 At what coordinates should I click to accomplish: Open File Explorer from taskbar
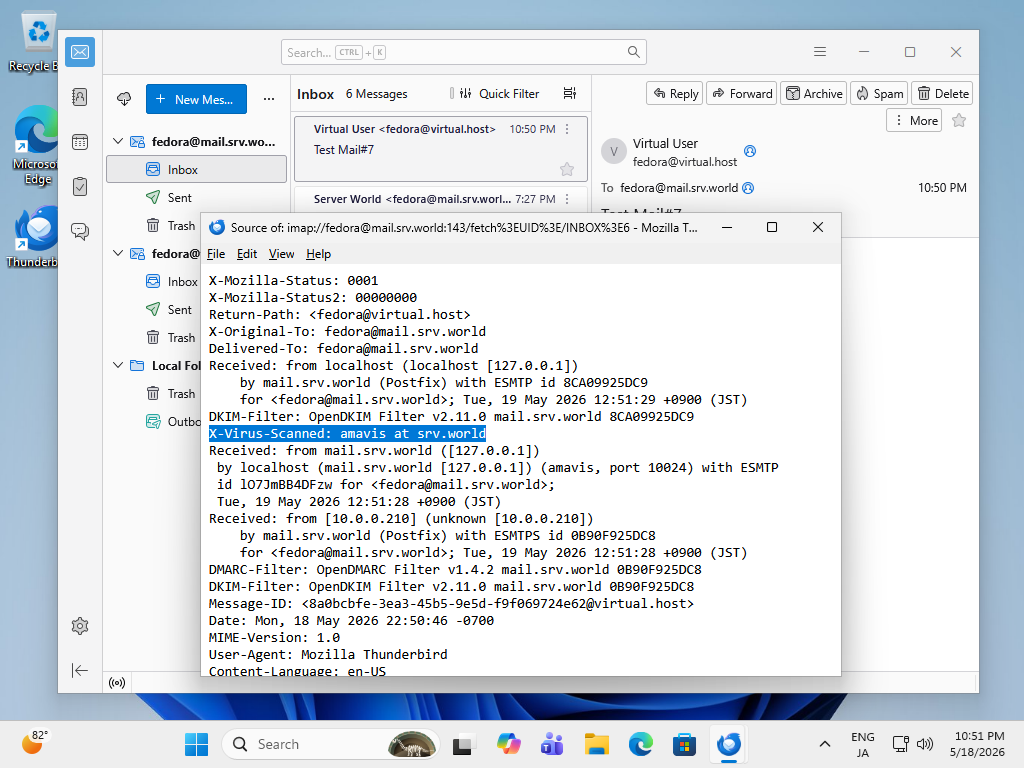click(x=596, y=744)
